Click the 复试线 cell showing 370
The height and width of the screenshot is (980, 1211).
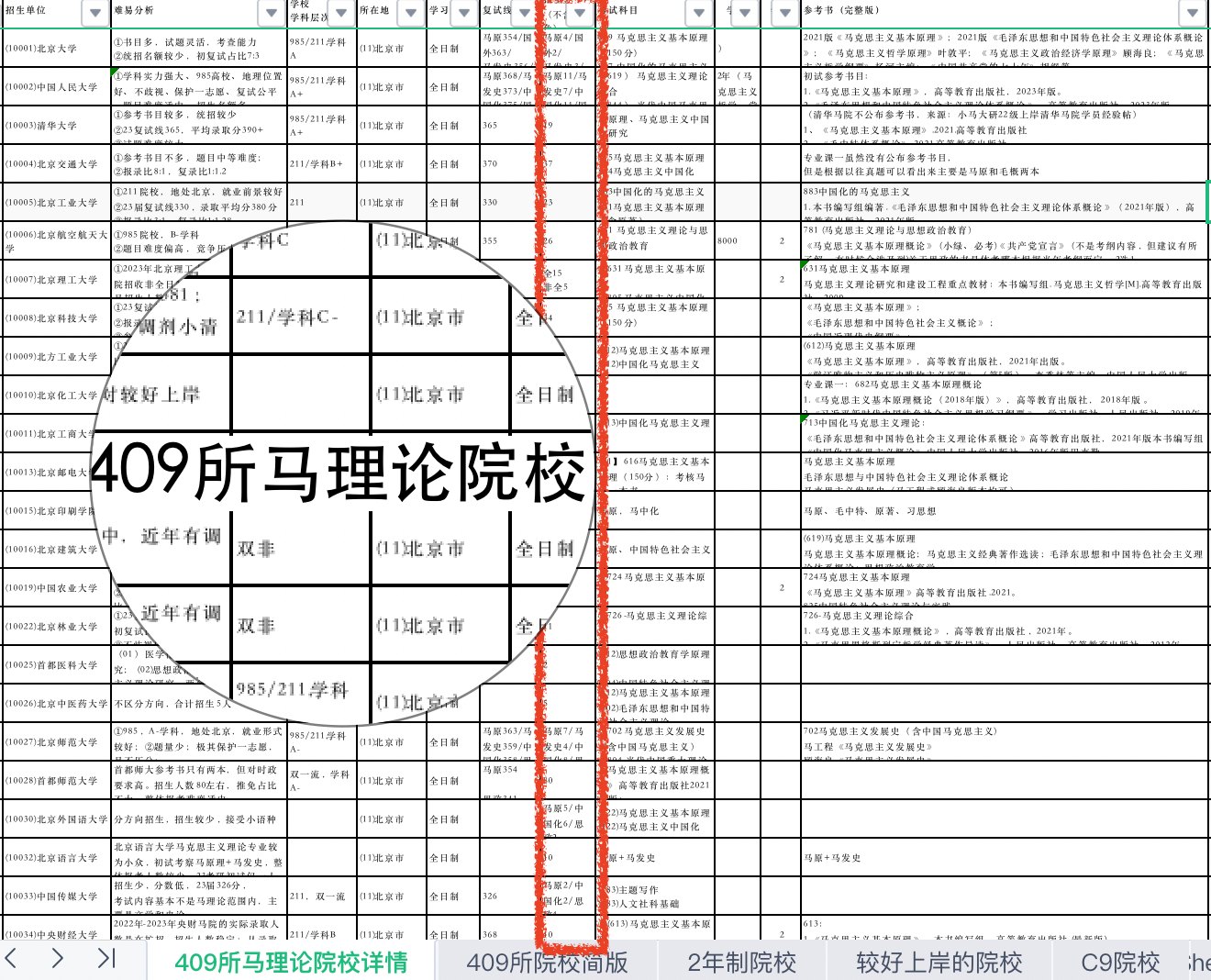pyautogui.click(x=508, y=164)
